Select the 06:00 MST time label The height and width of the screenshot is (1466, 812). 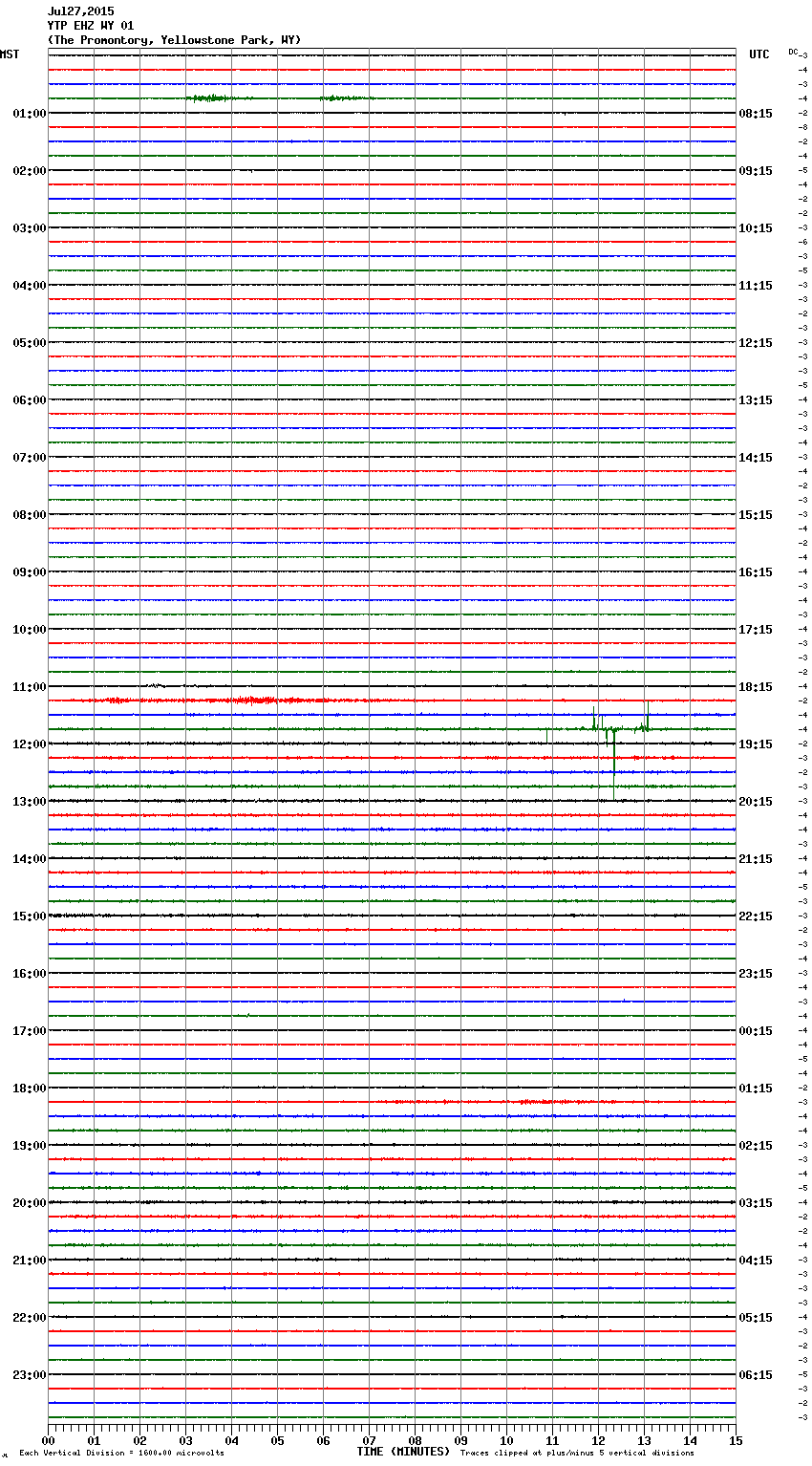(30, 400)
